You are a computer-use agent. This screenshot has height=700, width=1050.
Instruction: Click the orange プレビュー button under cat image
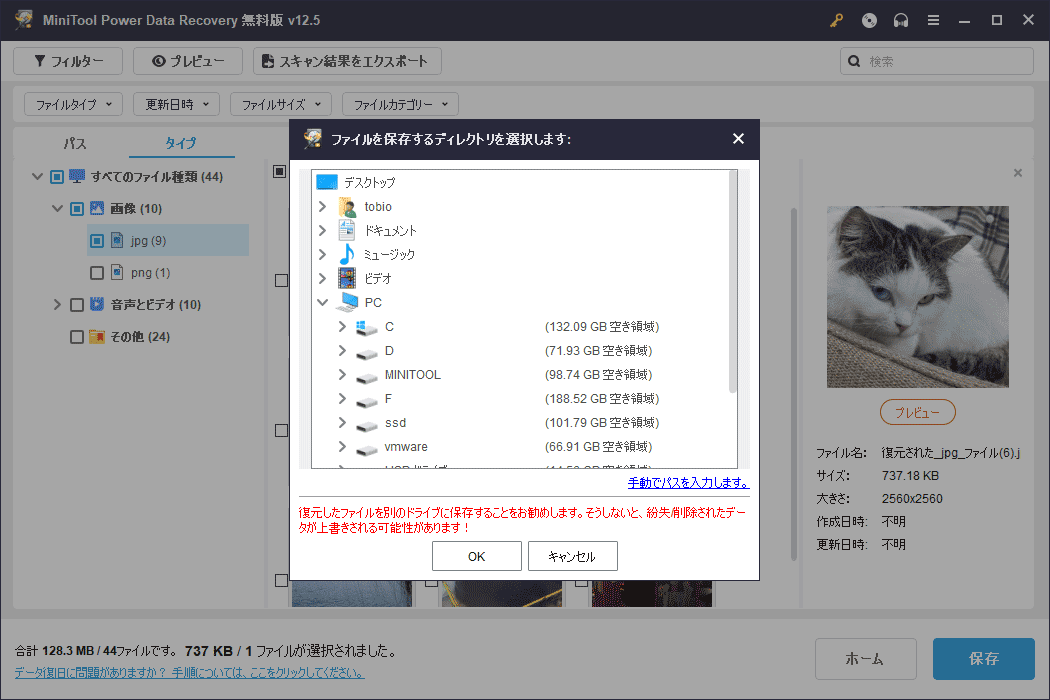pyautogui.click(x=917, y=413)
